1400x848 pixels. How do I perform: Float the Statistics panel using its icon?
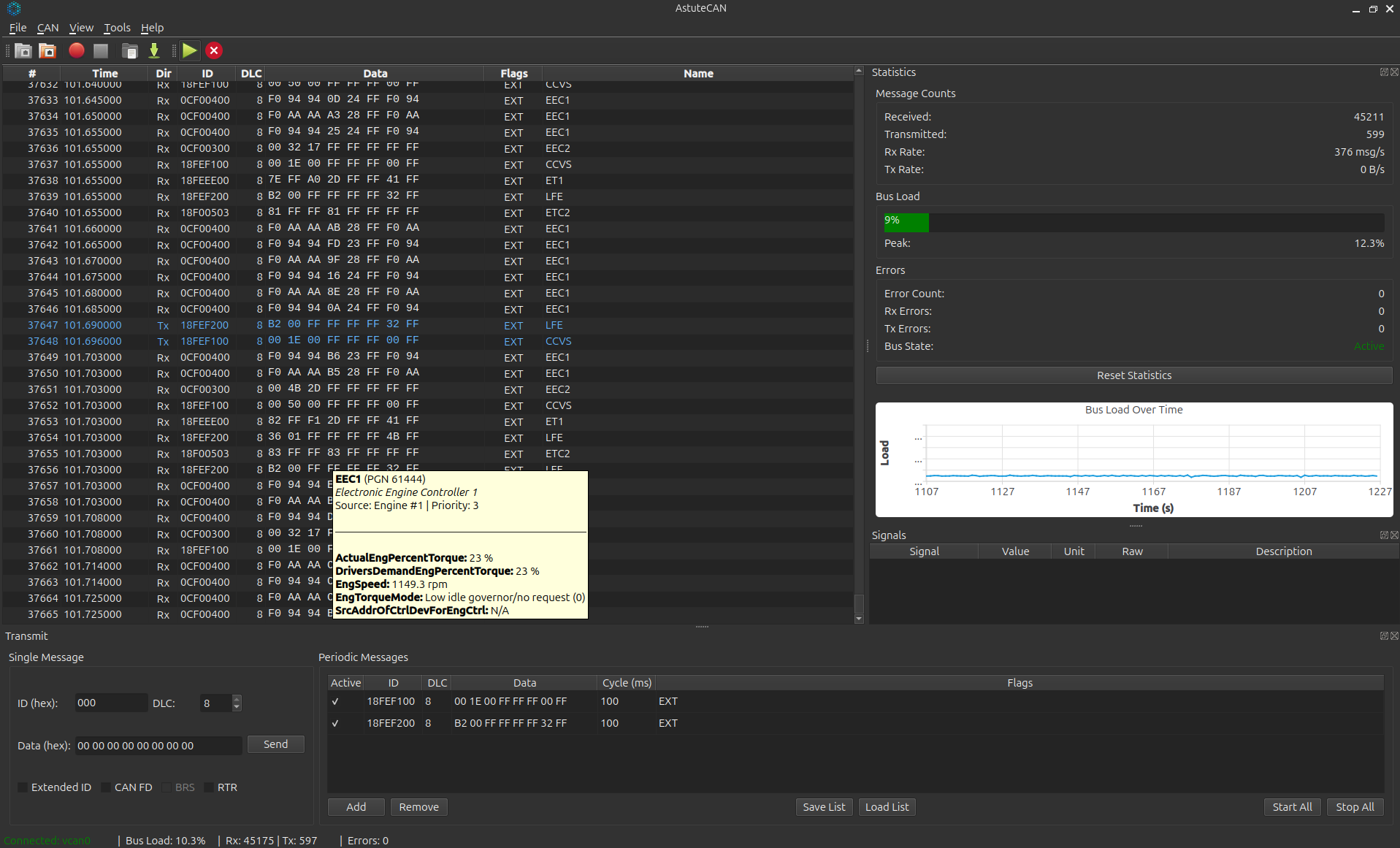(x=1383, y=72)
